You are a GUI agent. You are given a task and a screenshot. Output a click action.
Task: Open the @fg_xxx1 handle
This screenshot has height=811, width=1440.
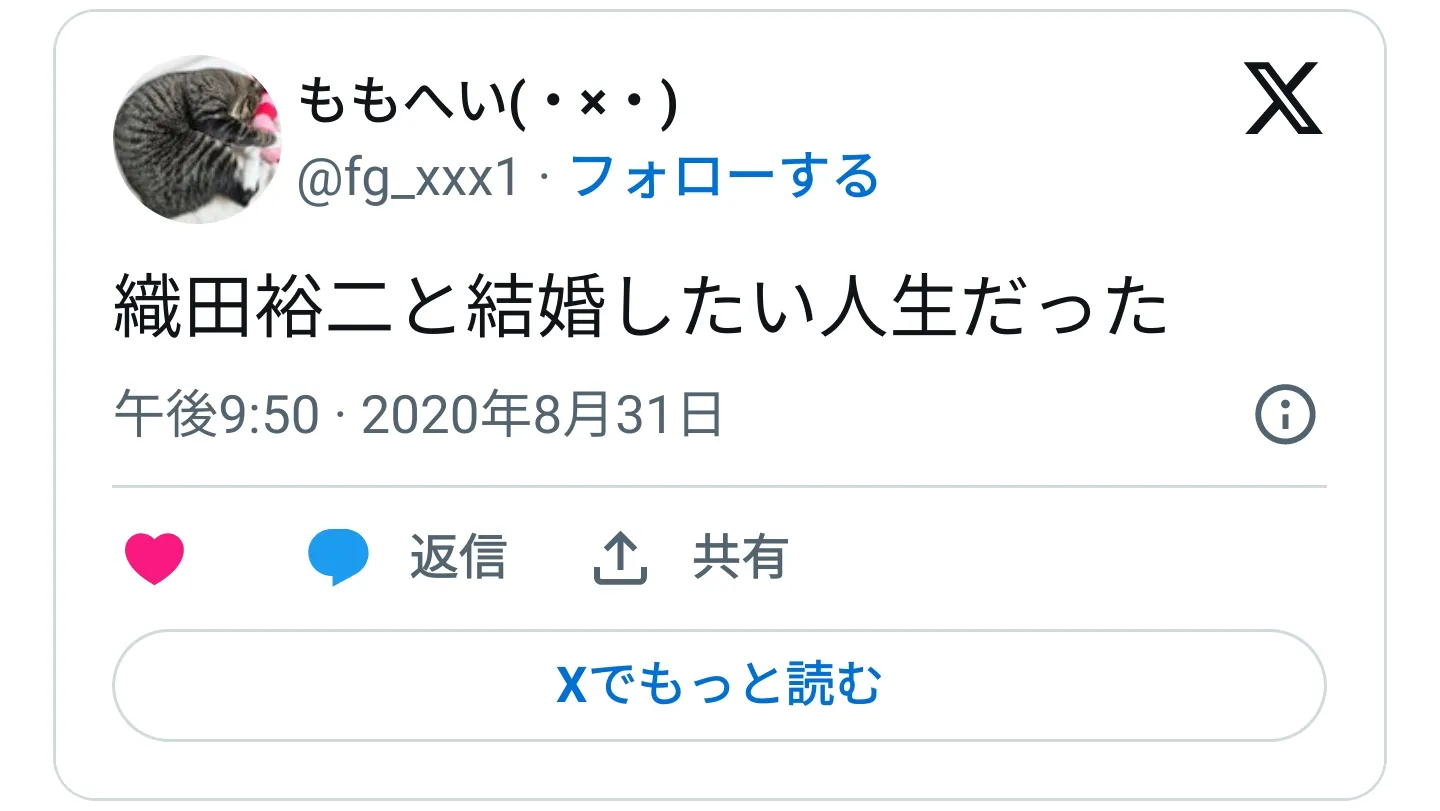(410, 179)
